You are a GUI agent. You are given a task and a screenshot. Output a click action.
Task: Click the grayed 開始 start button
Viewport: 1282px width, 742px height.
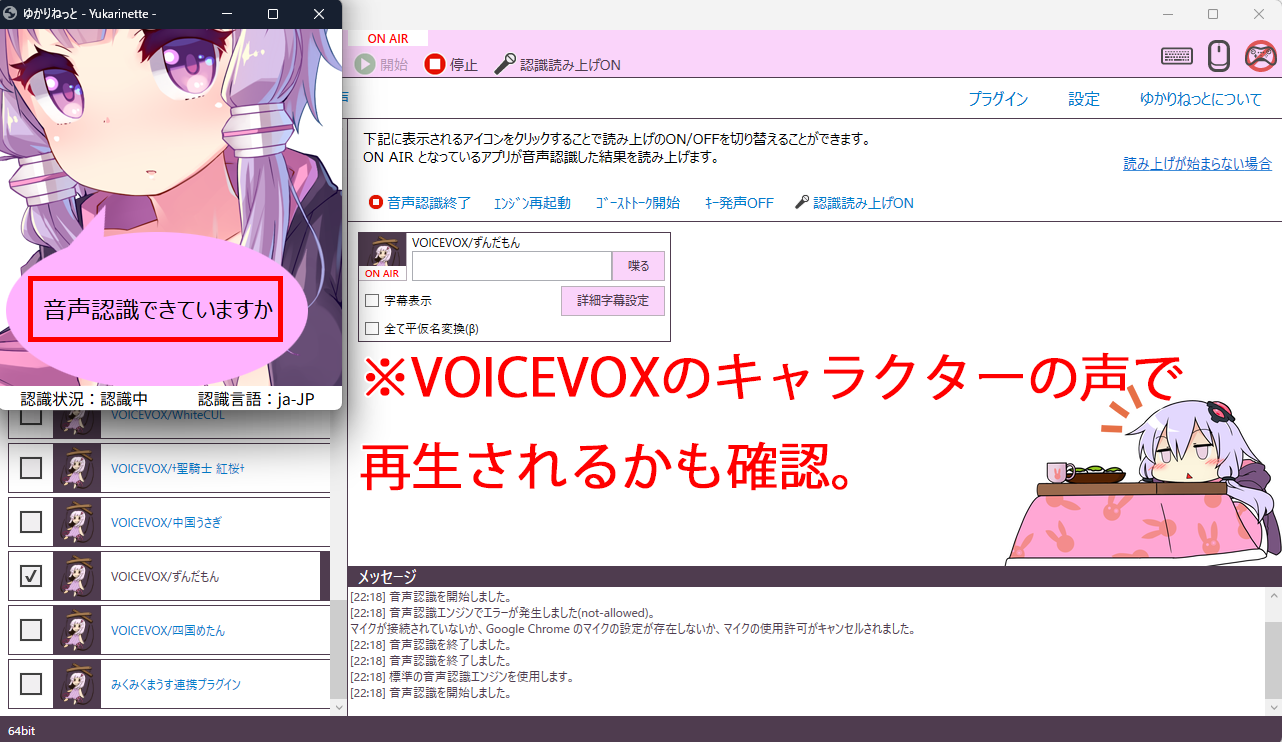click(x=381, y=64)
